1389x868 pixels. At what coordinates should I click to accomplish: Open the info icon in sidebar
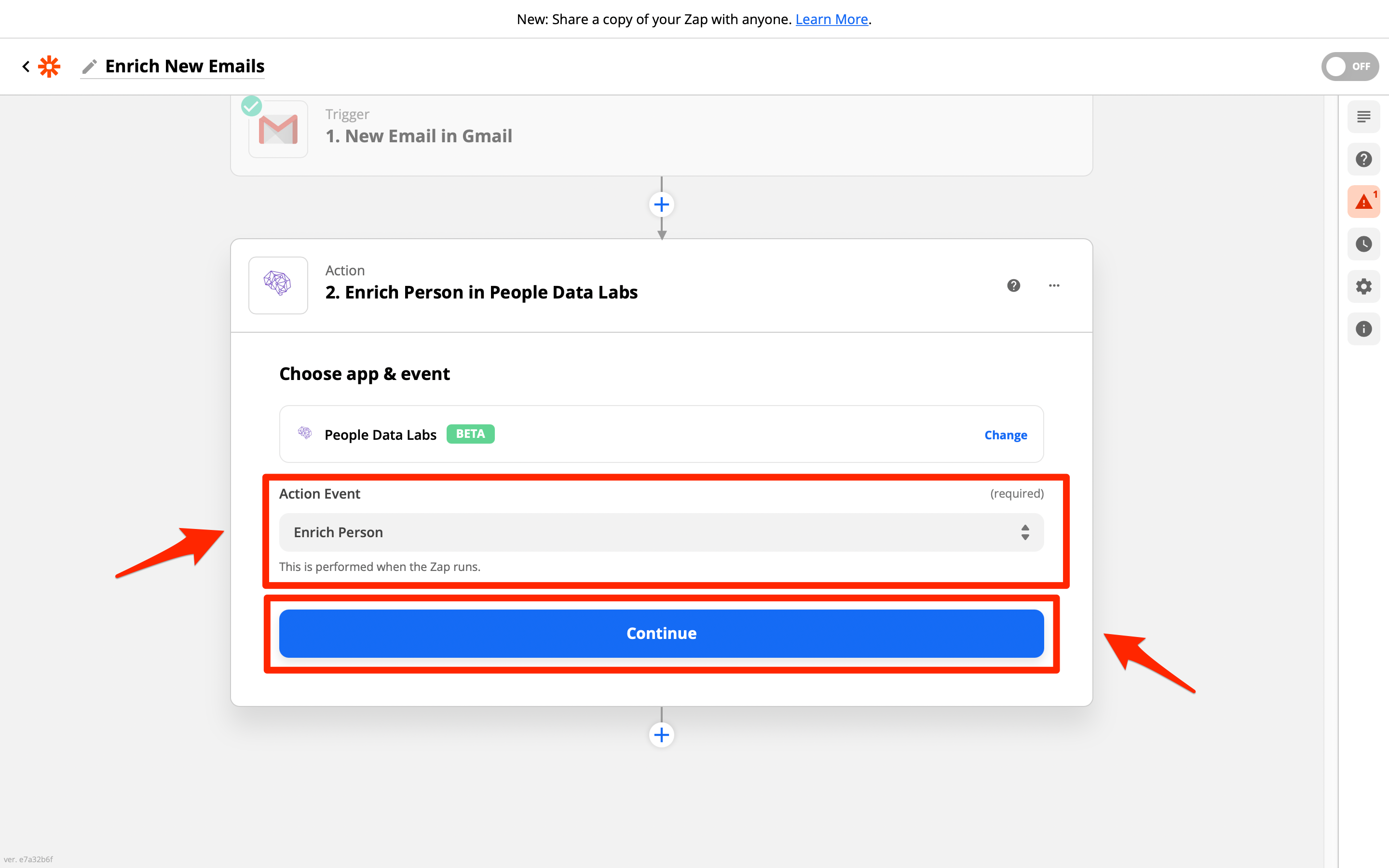(x=1363, y=329)
